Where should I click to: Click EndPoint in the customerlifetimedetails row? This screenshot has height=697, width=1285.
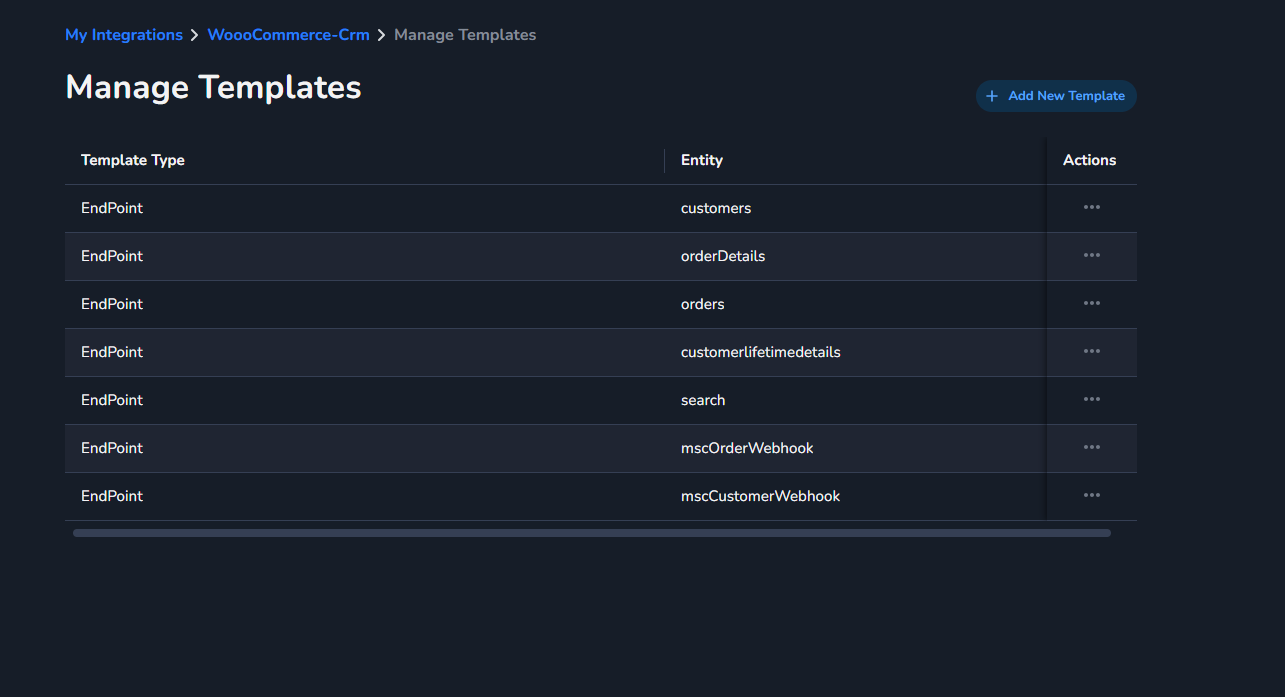point(112,352)
